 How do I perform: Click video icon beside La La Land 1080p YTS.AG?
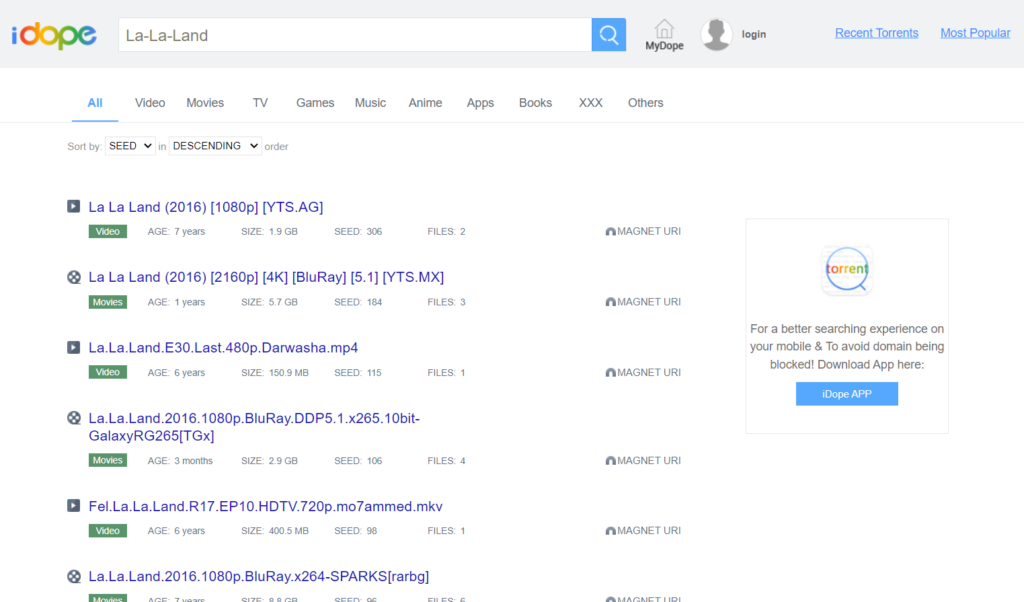point(74,206)
